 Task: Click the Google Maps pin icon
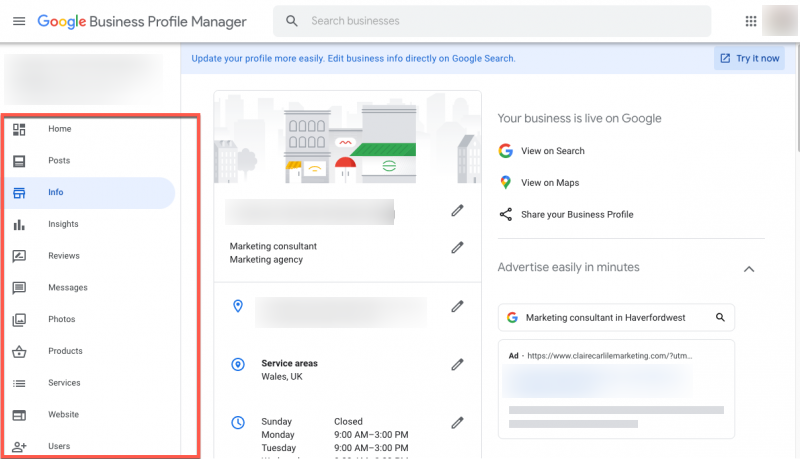tap(506, 183)
